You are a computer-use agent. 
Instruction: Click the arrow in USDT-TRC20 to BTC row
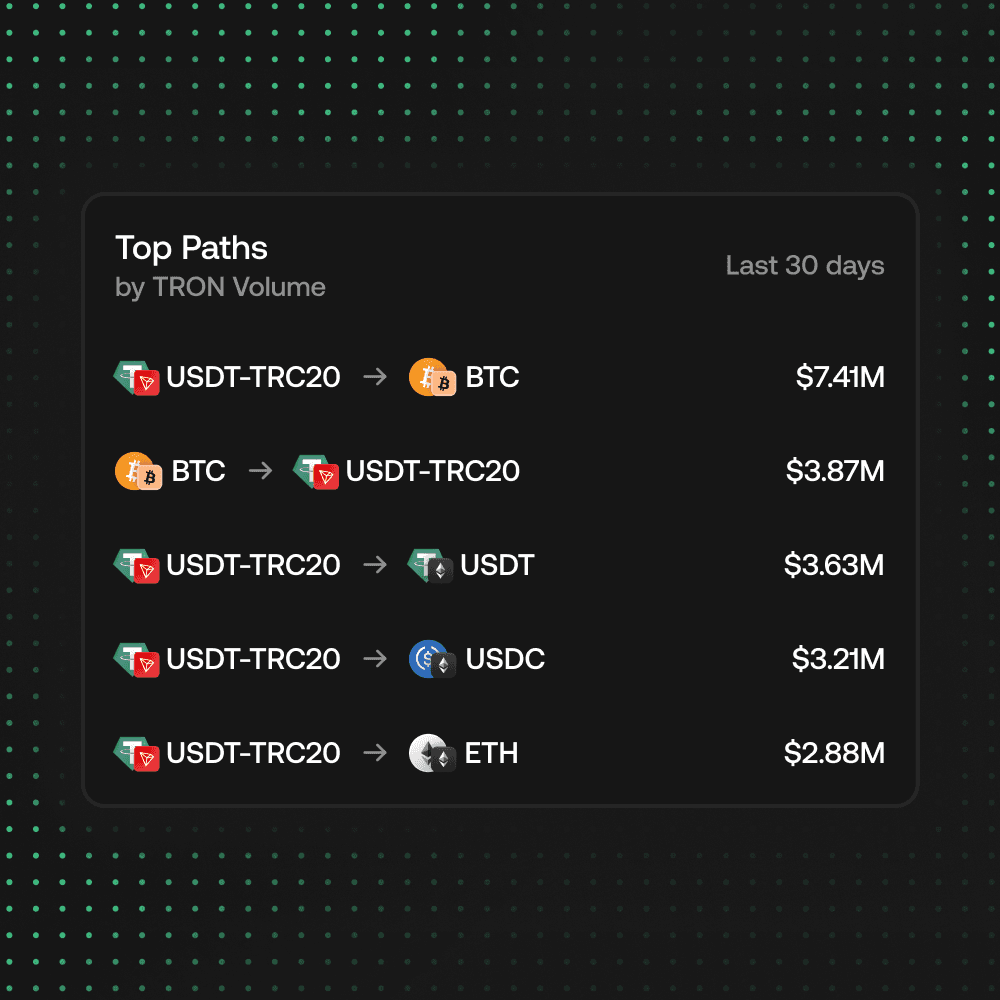pos(375,377)
